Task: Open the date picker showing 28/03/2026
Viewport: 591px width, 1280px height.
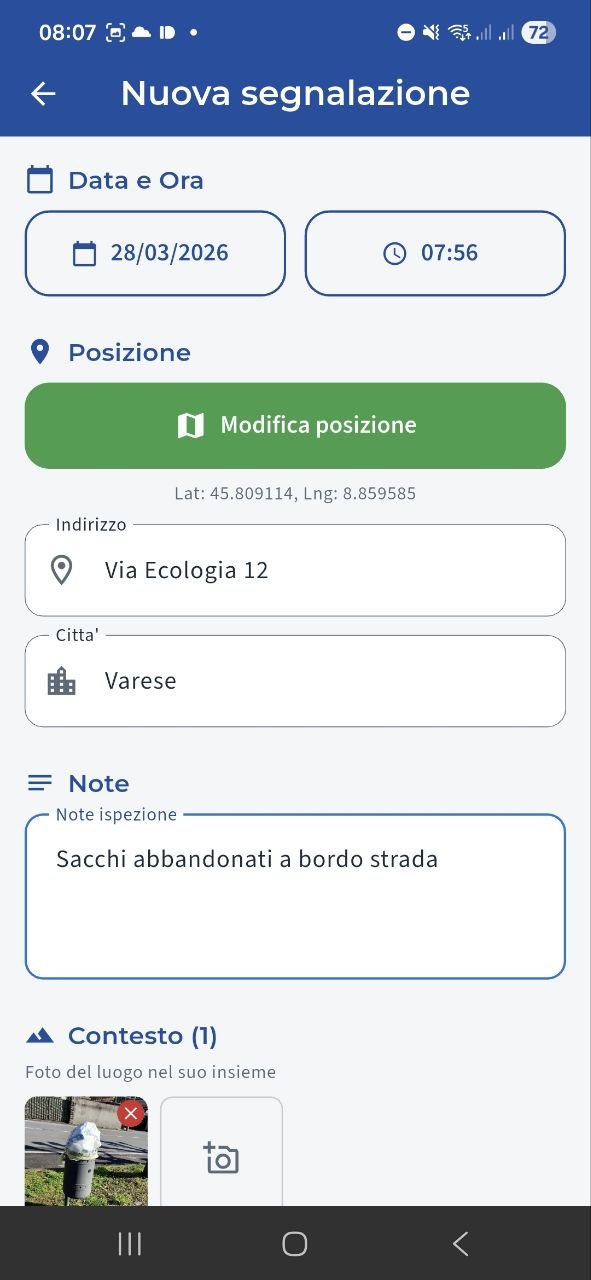Action: pyautogui.click(x=155, y=253)
